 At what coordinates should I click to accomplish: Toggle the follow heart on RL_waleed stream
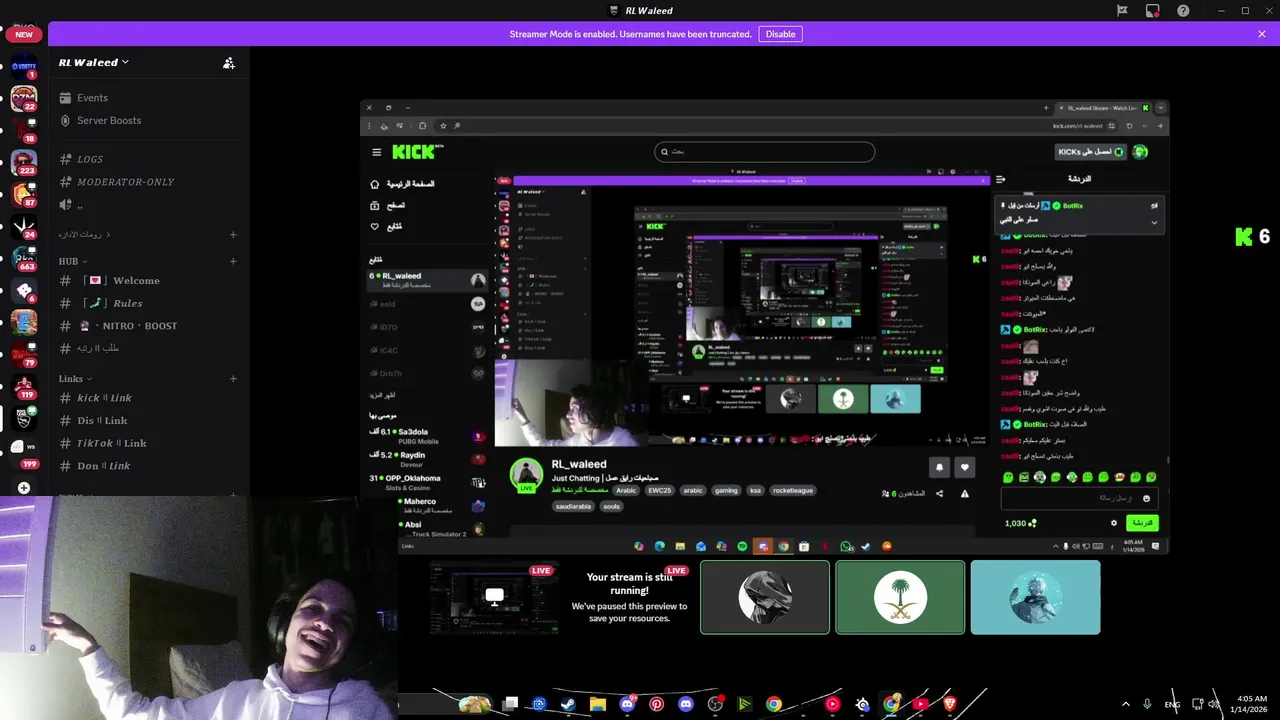click(965, 467)
